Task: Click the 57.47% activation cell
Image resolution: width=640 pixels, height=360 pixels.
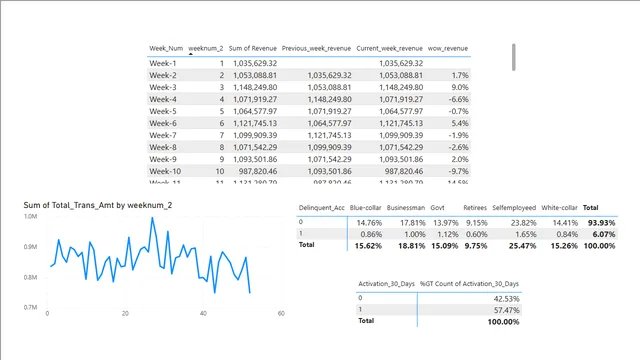Action: pos(507,310)
